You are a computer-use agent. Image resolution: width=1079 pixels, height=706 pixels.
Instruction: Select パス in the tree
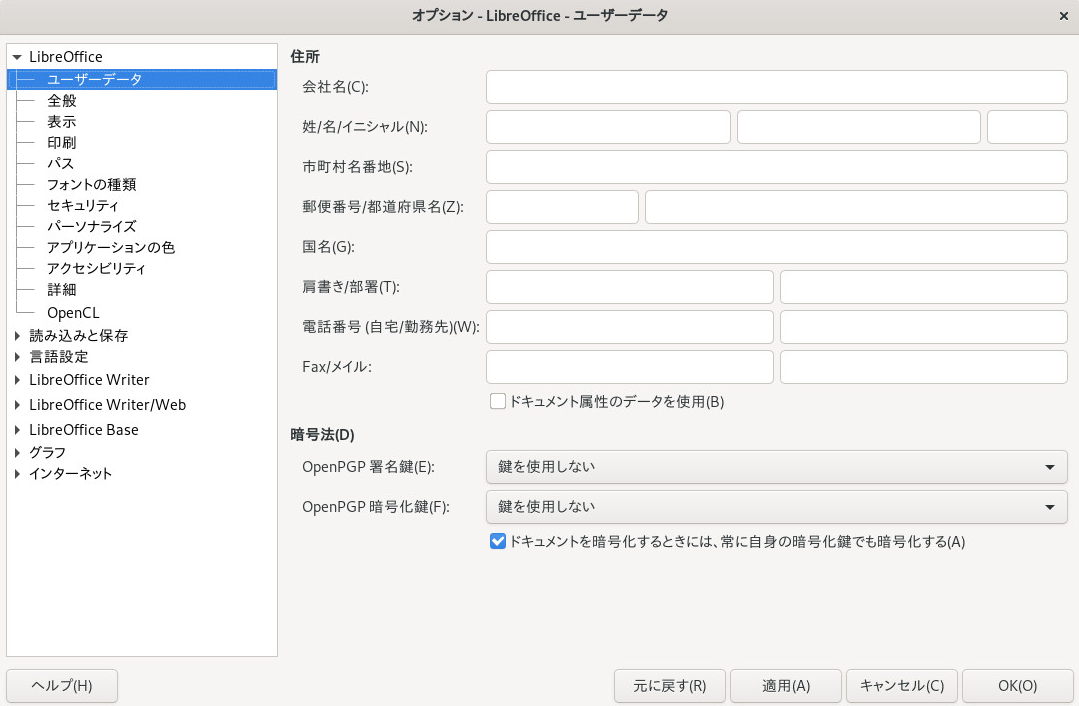click(x=60, y=163)
